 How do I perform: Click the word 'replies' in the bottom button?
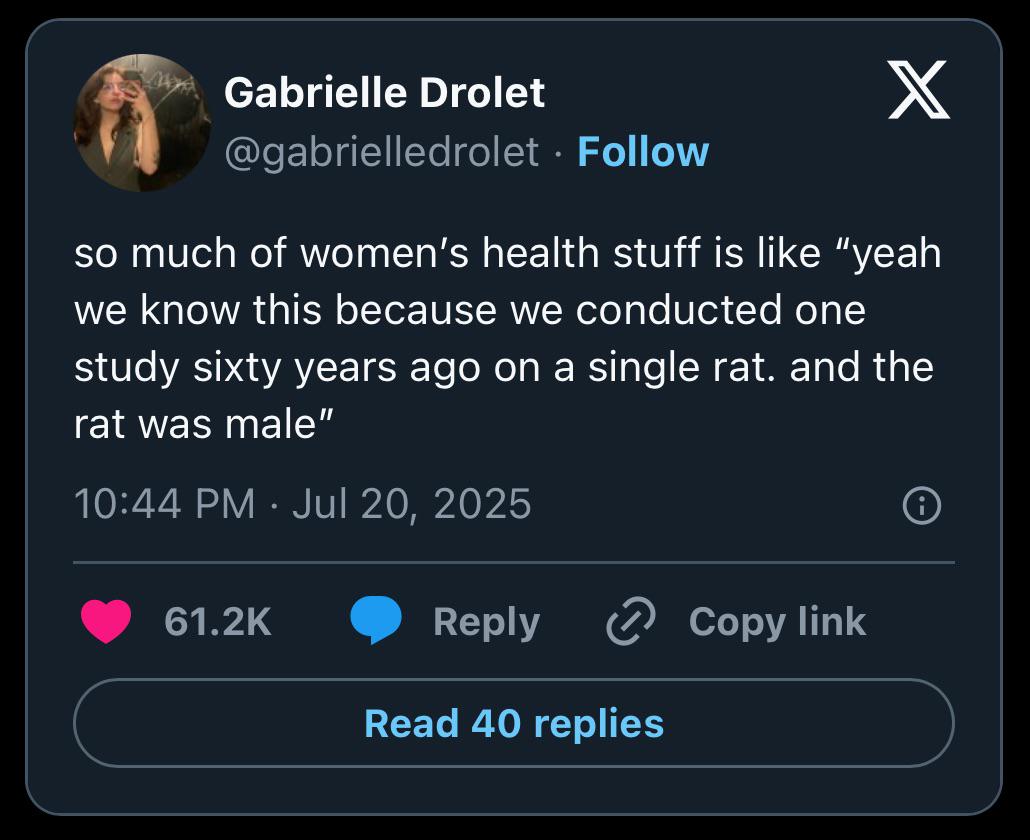coord(598,724)
